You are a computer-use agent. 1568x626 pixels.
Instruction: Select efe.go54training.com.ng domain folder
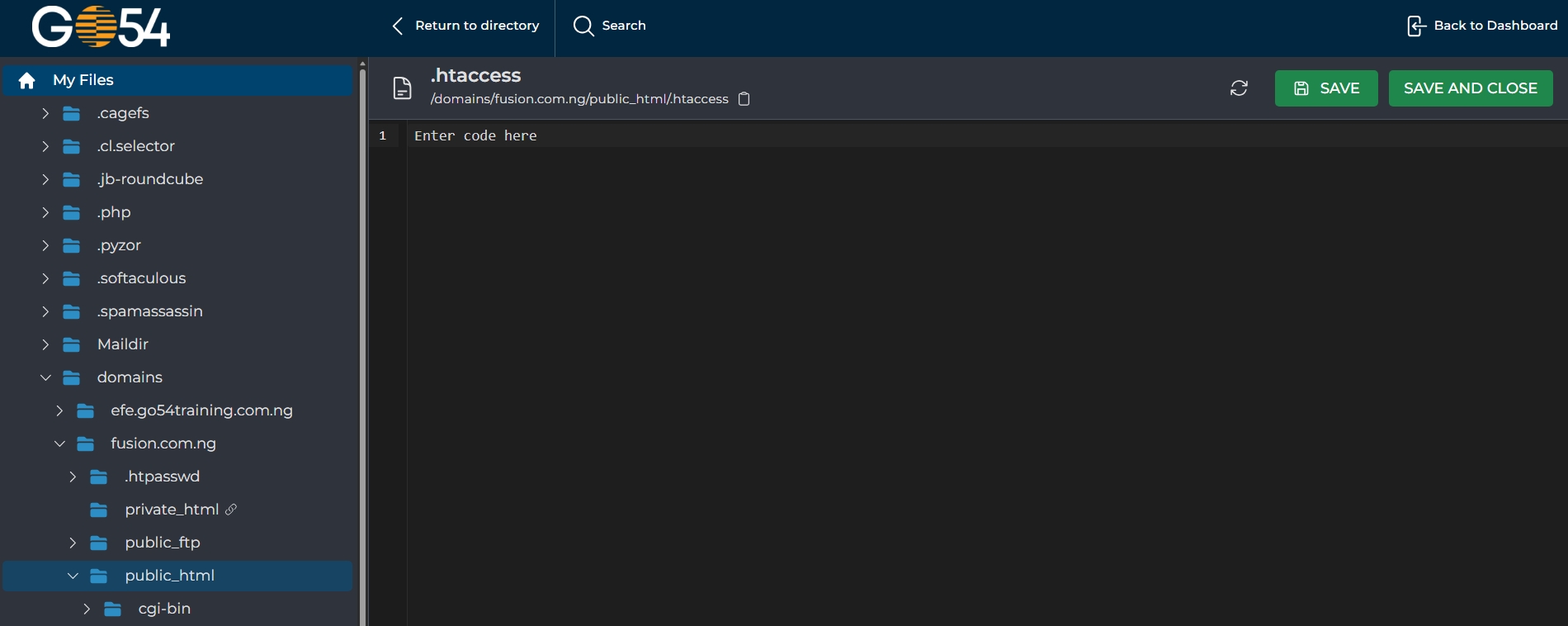coord(201,410)
